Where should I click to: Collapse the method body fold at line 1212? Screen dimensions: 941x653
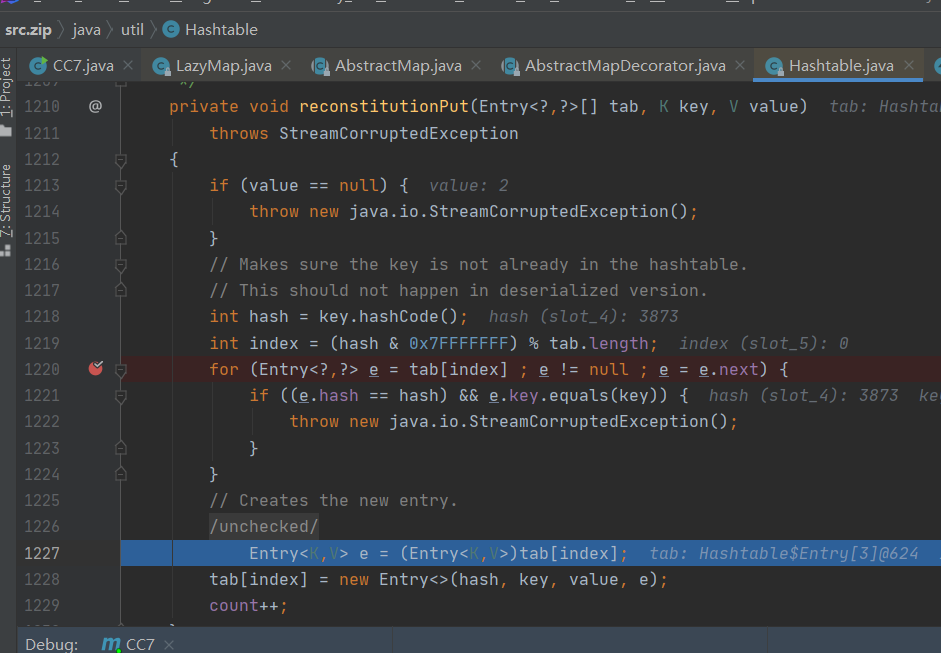click(x=121, y=160)
